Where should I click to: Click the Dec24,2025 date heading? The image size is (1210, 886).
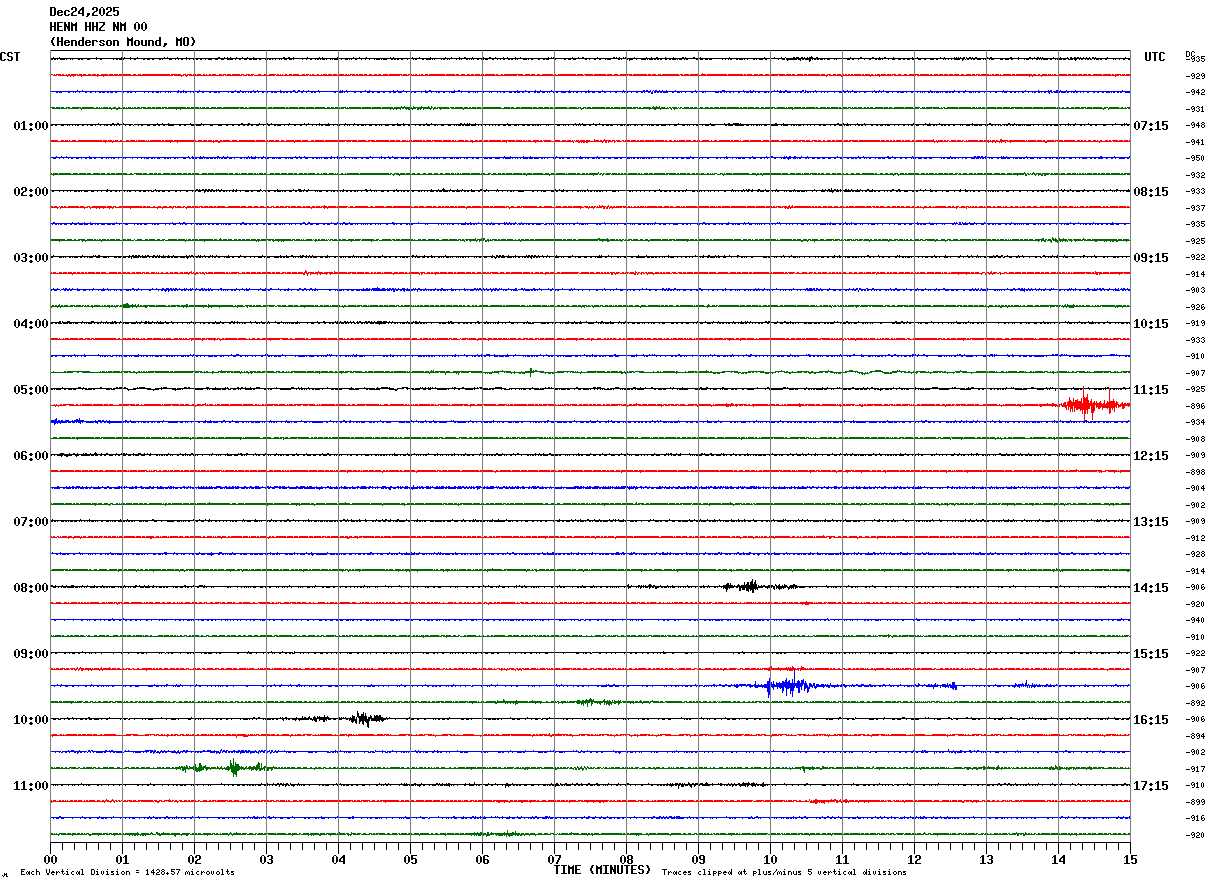pyautogui.click(x=84, y=12)
